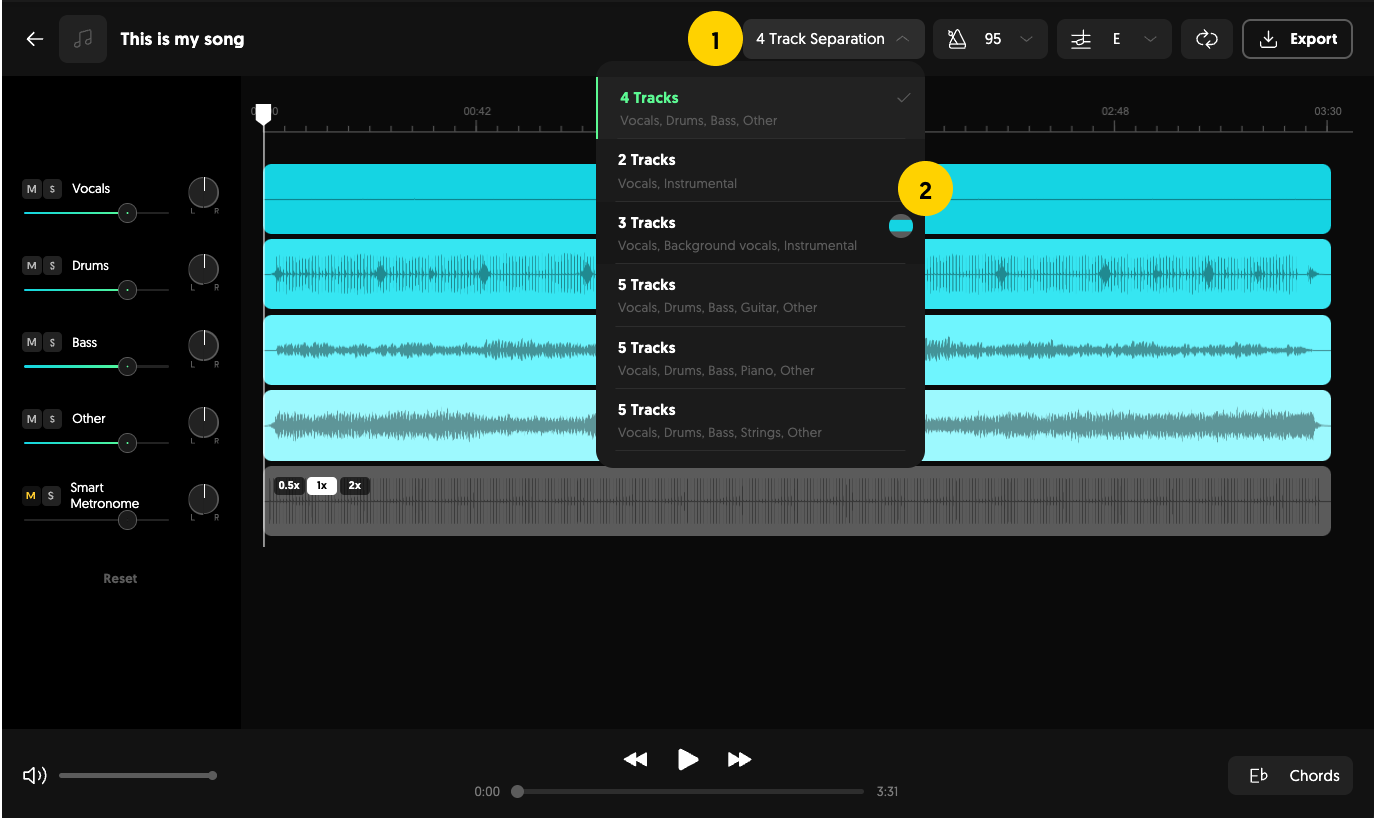This screenshot has width=1374, height=818.
Task: Select 5 Tracks with Guitar option
Action: tap(760, 295)
